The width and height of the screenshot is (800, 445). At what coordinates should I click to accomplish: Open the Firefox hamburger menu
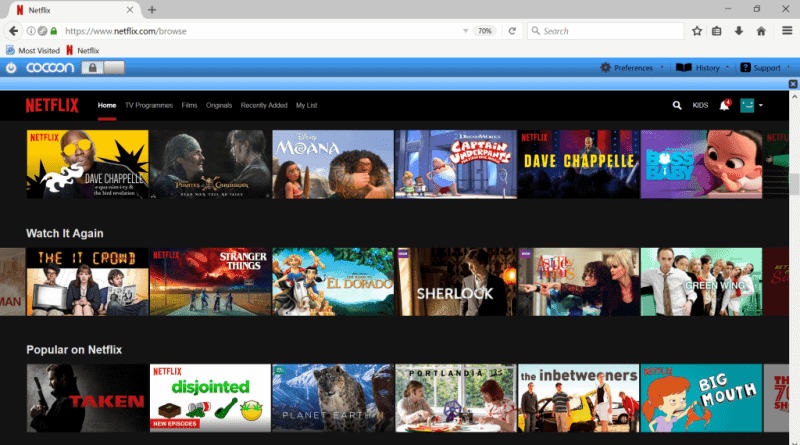click(787, 31)
